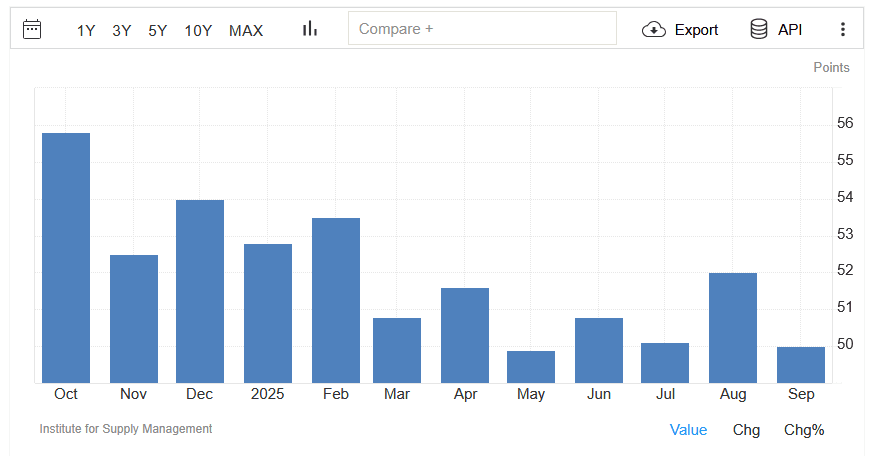Click the 54 axis value
This screenshot has width=882, height=456.
(845, 197)
